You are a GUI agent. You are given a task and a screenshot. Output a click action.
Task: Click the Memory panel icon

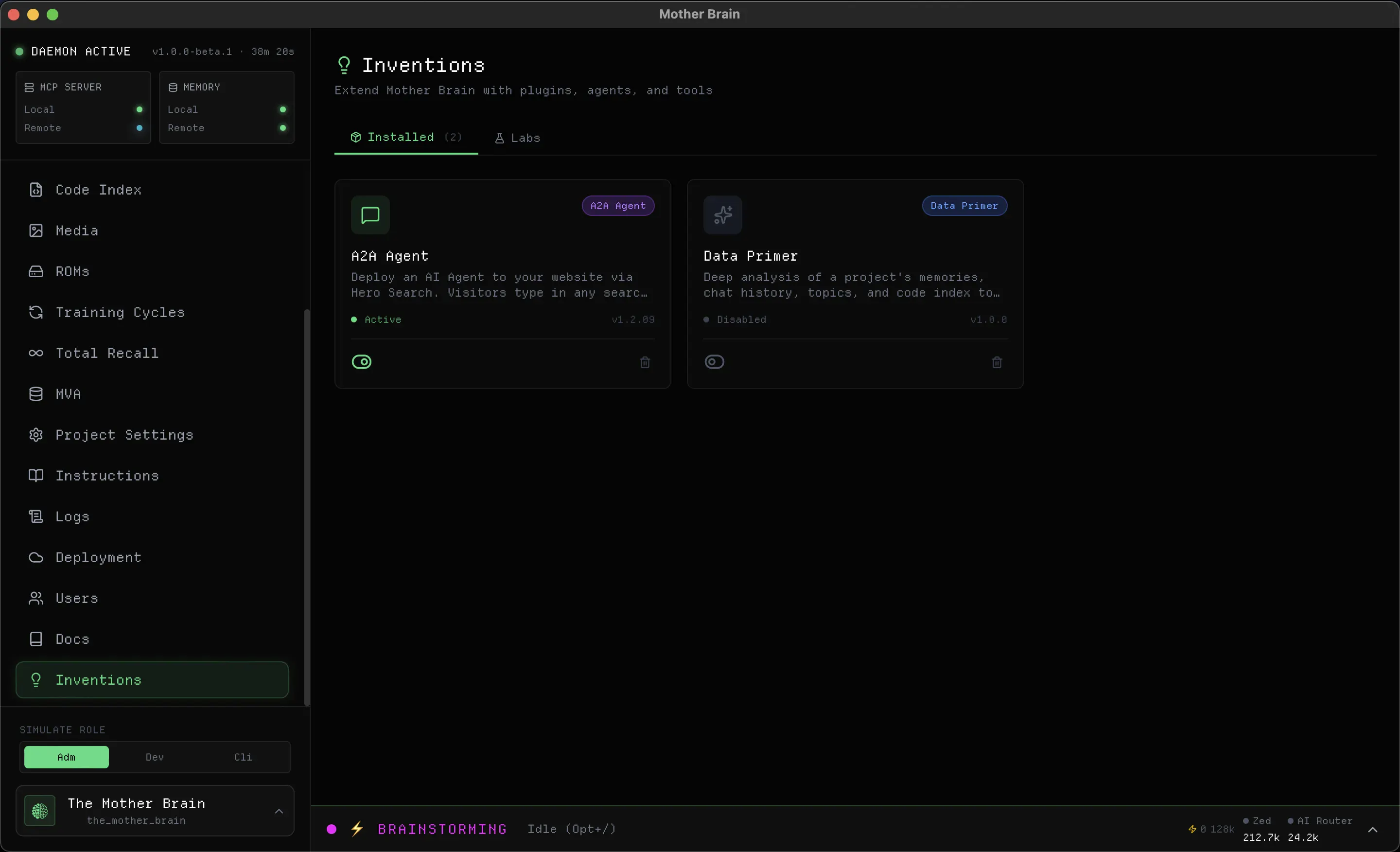[x=173, y=88]
